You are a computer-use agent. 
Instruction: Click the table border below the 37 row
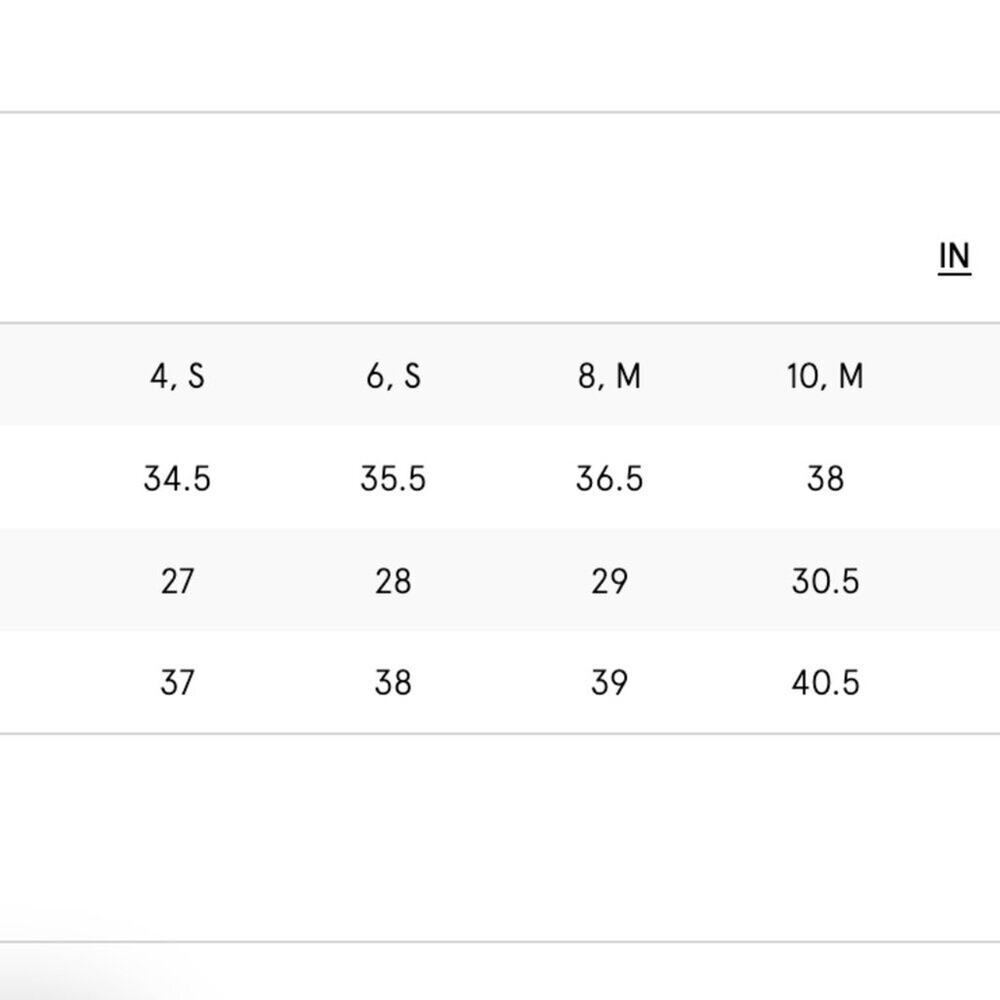coord(500,733)
